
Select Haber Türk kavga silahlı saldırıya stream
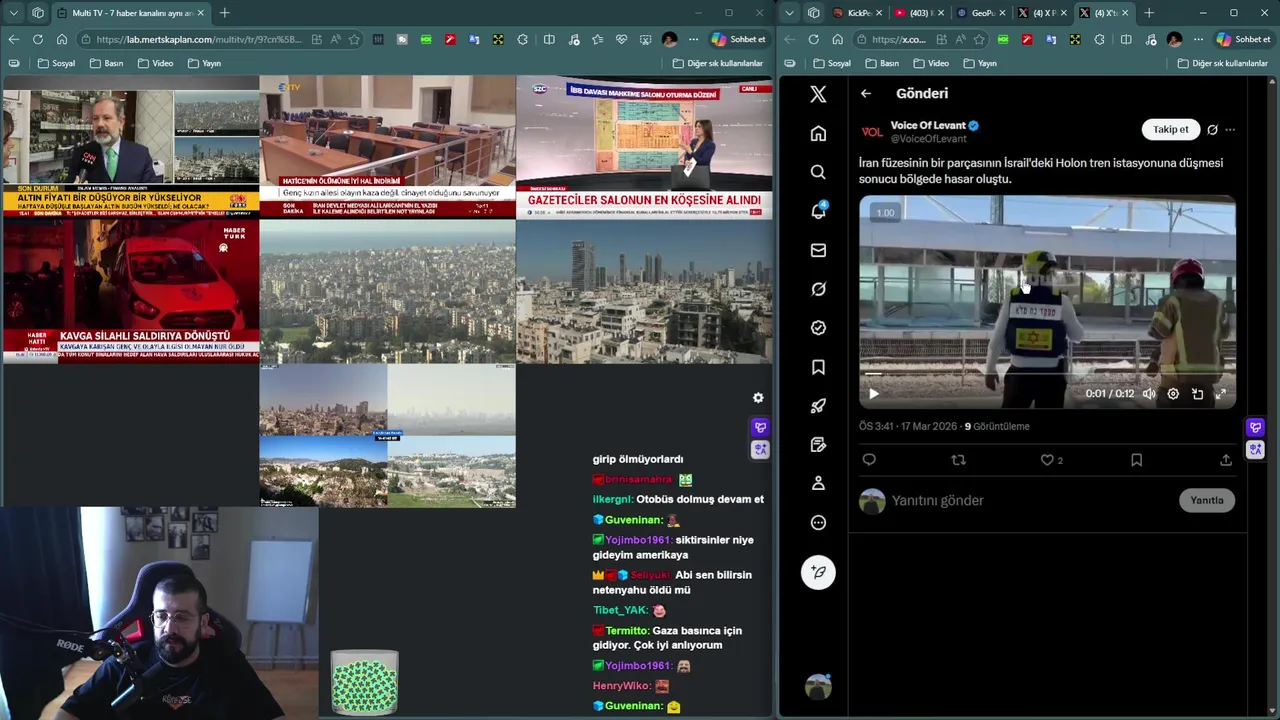click(130, 291)
